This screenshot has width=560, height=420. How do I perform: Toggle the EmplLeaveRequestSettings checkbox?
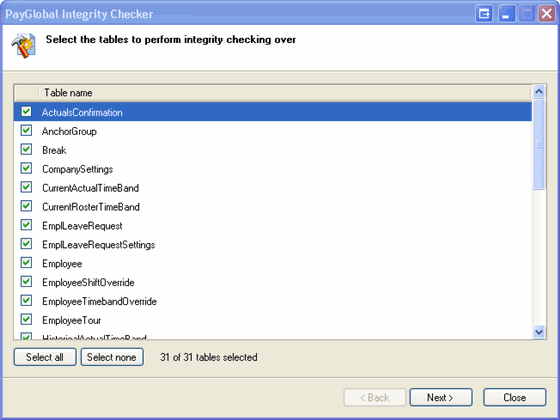(26, 244)
